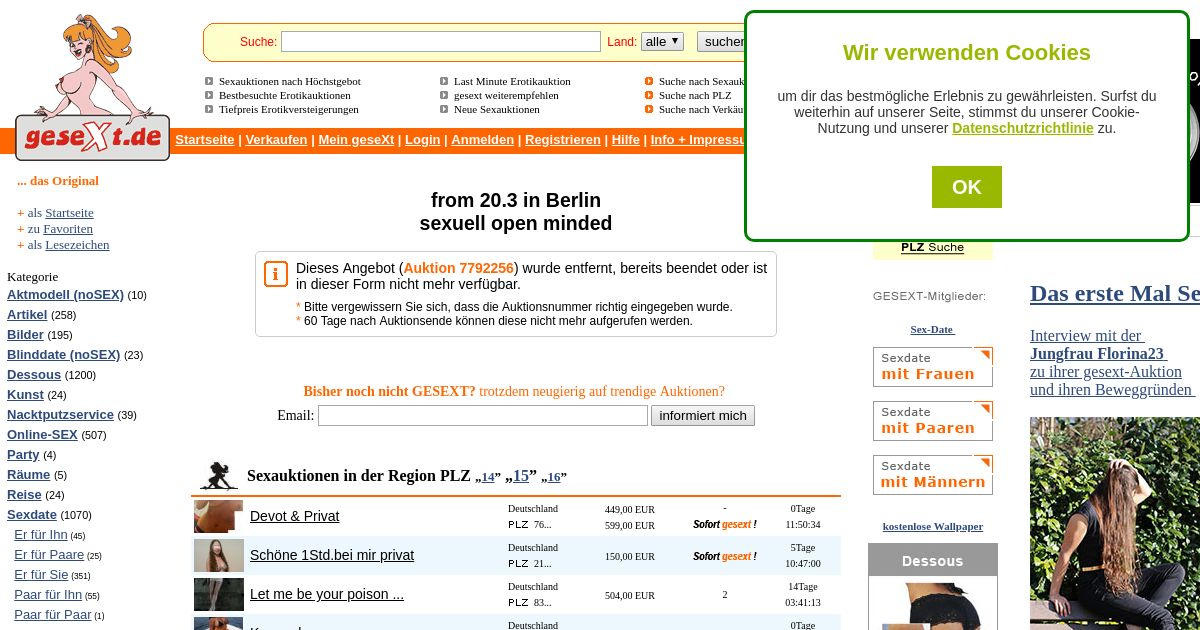The height and width of the screenshot is (630, 1200).
Task: Open the Last Minute Erotikauktion link
Action: click(512, 81)
